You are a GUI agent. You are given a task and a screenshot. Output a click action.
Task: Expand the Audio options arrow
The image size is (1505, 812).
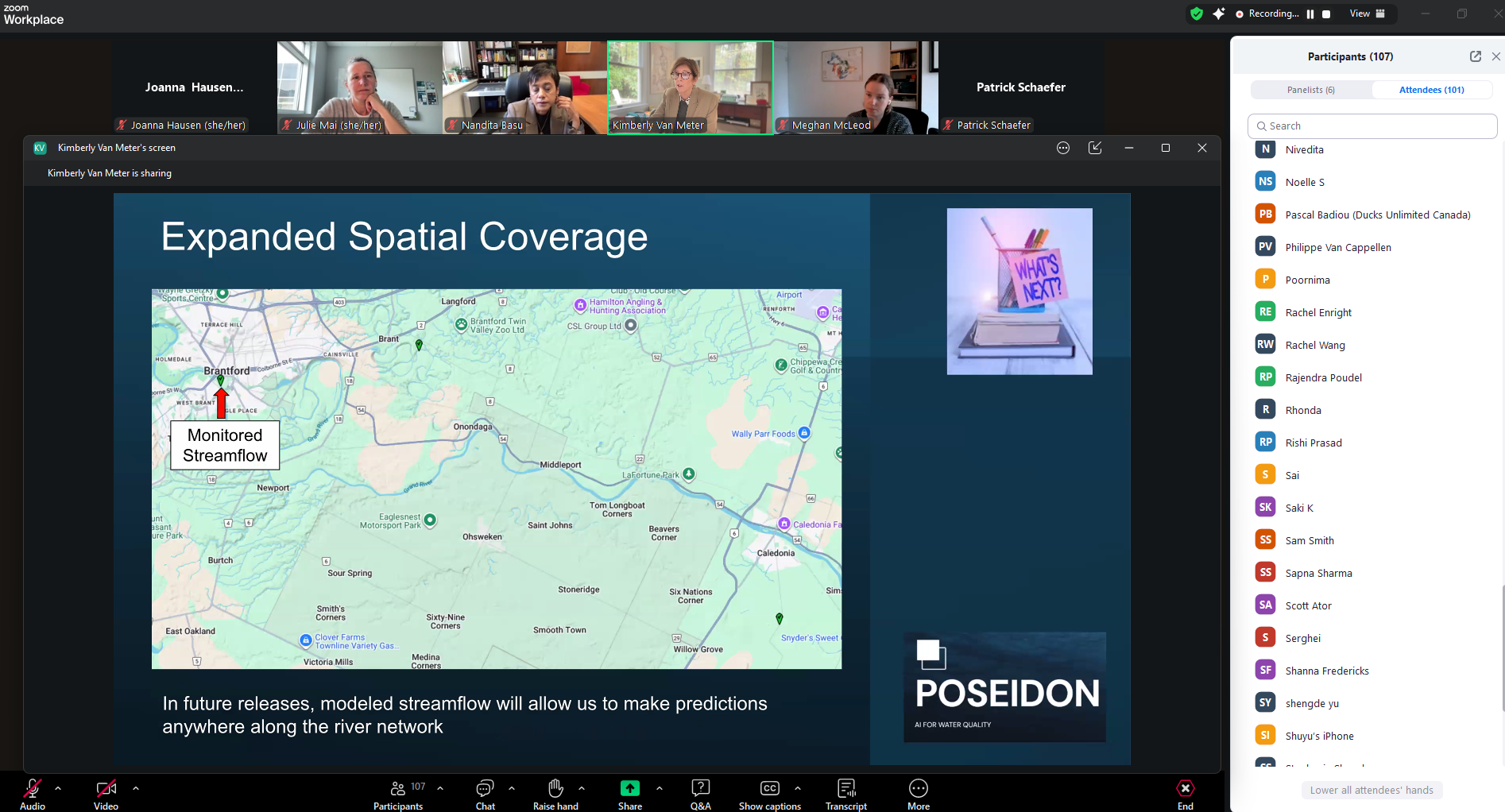click(58, 788)
